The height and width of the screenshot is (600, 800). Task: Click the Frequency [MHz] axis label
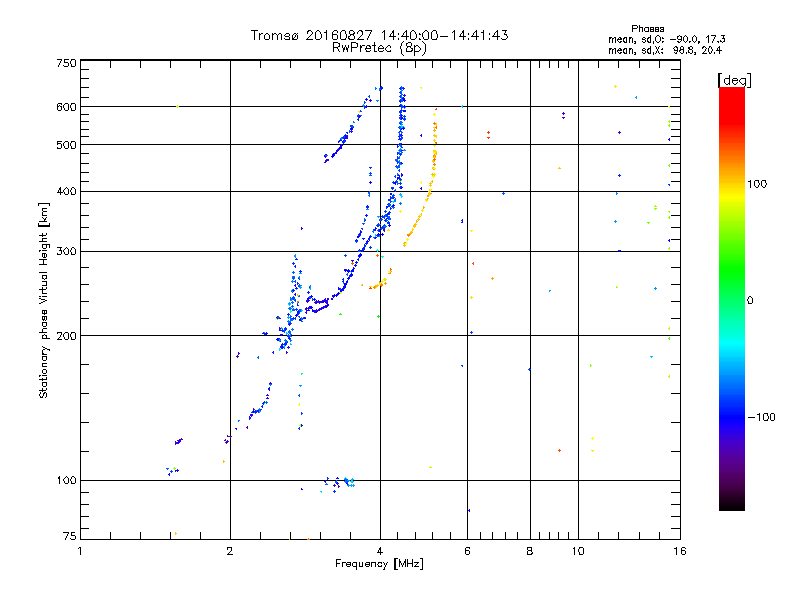[x=379, y=564]
